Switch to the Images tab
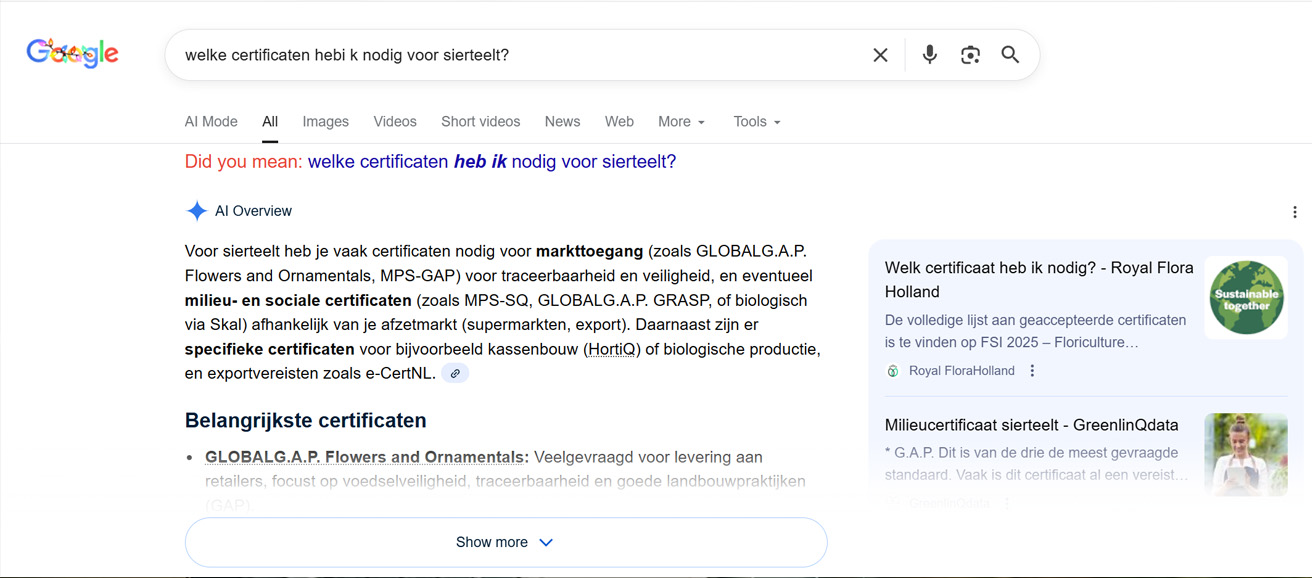The image size is (1312, 578). 325,122
